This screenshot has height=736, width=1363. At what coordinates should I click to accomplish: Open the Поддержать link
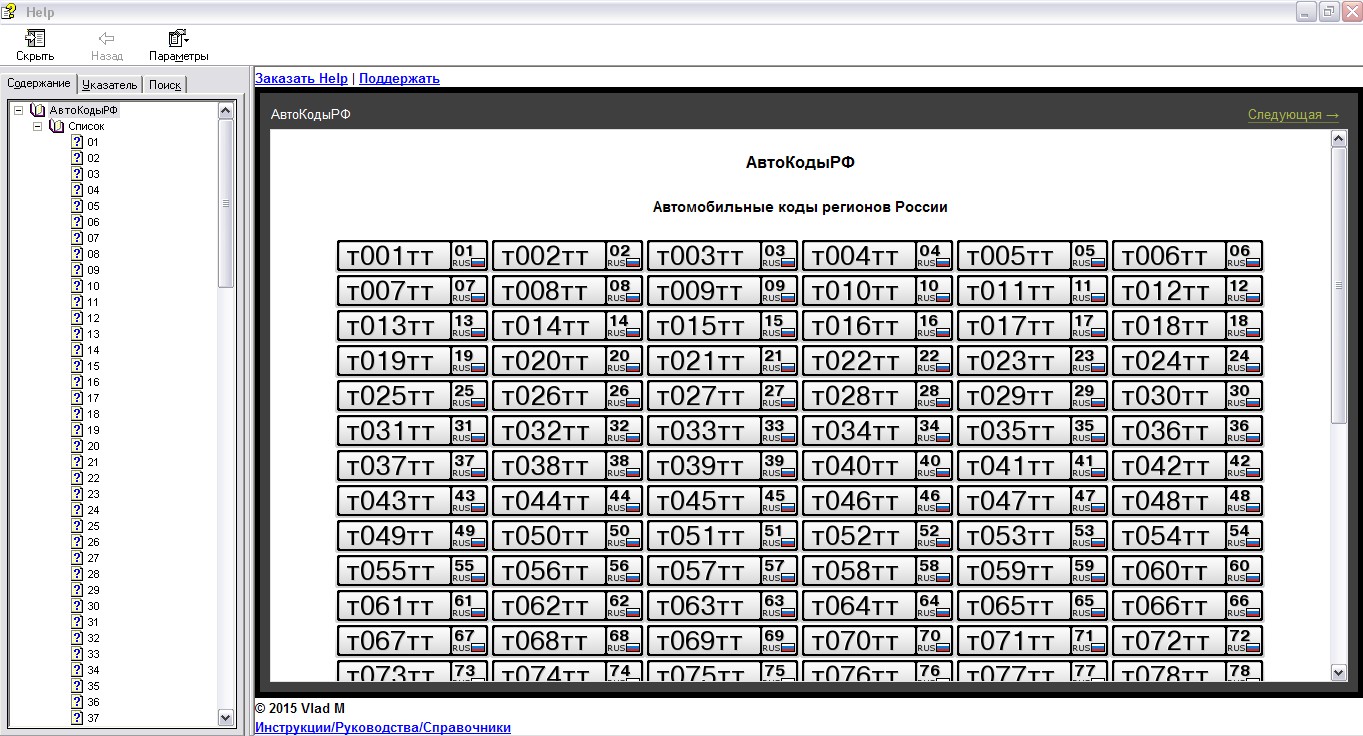(x=399, y=78)
